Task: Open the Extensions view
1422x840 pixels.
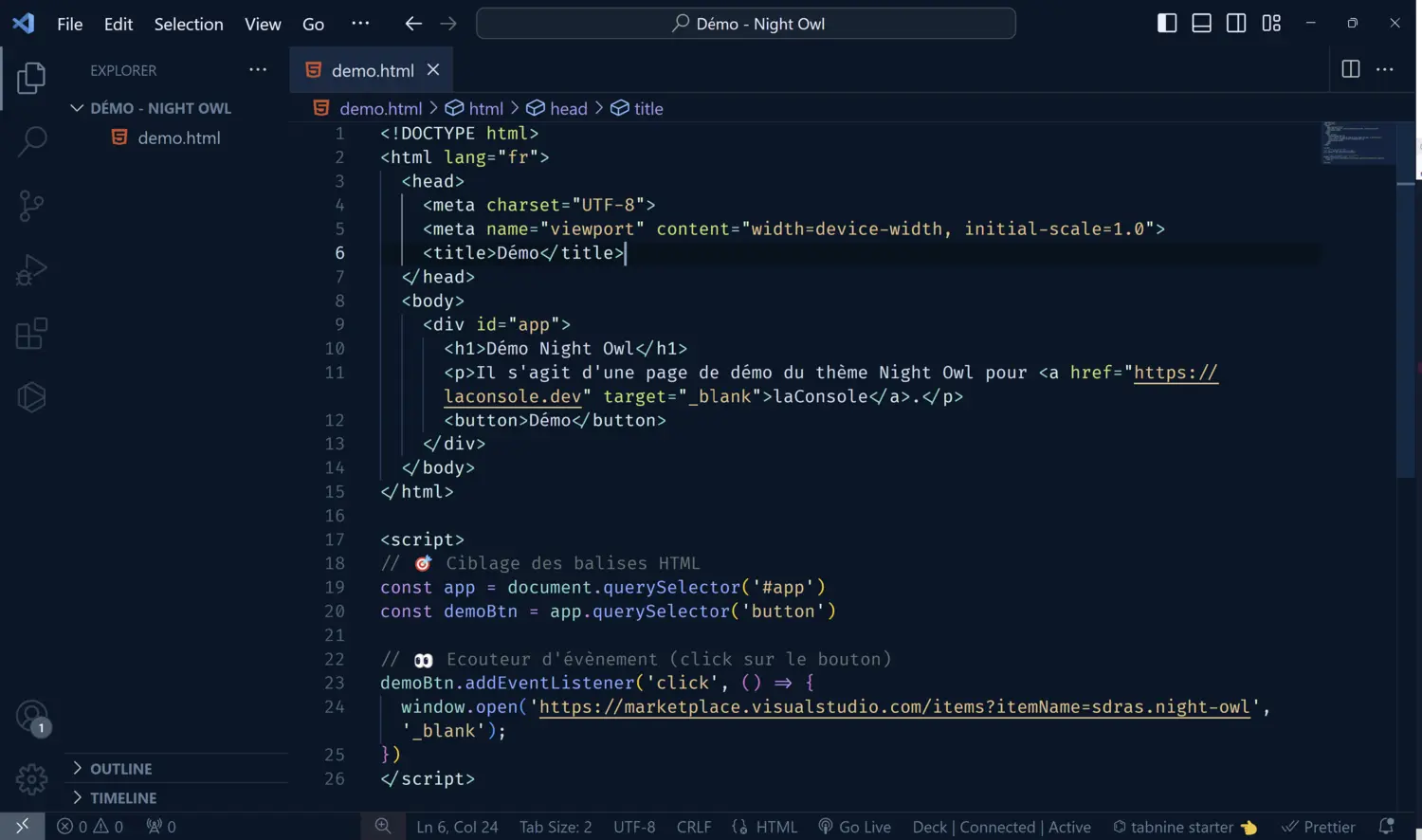Action: tap(31, 334)
